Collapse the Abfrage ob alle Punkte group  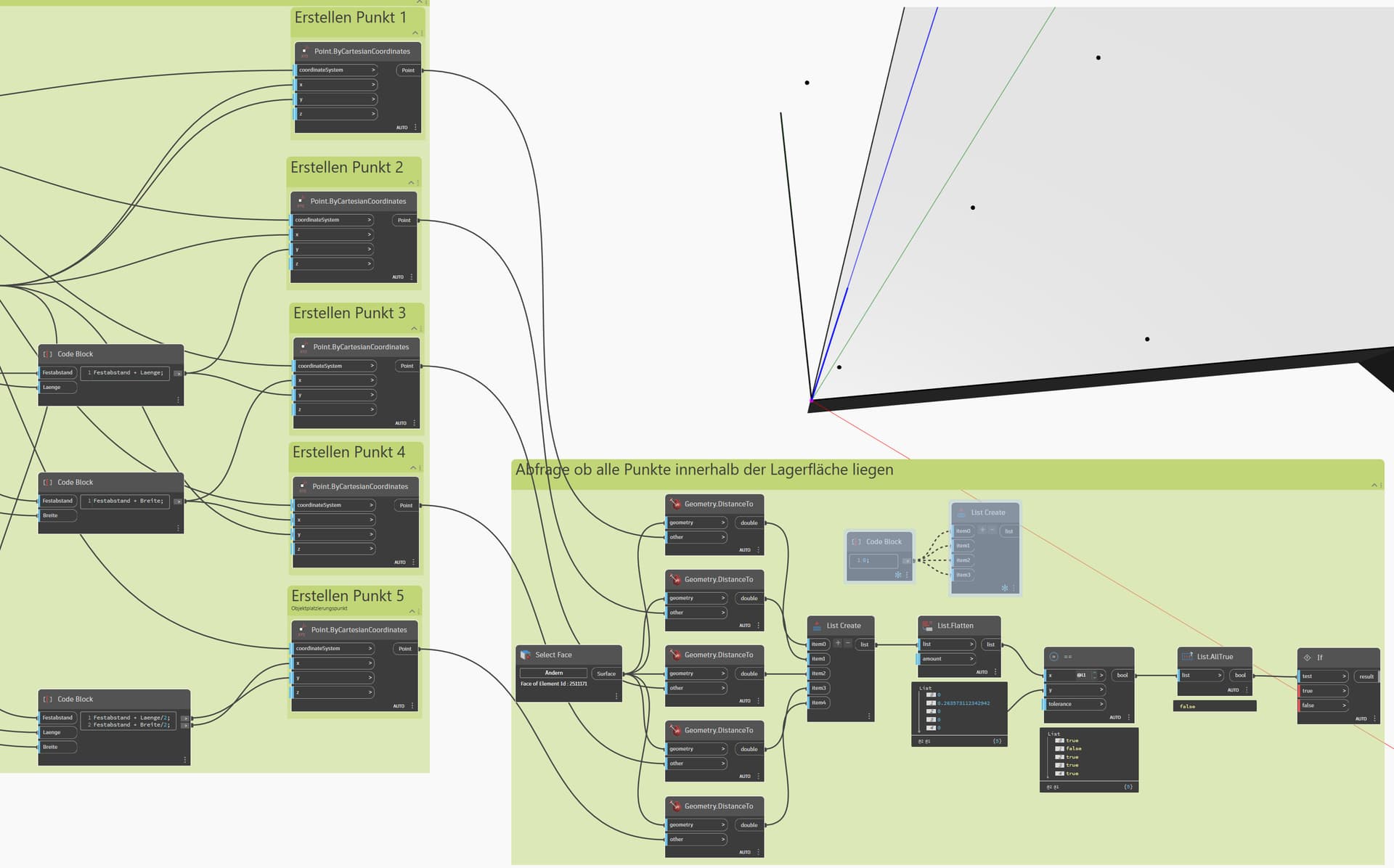[x=1374, y=485]
